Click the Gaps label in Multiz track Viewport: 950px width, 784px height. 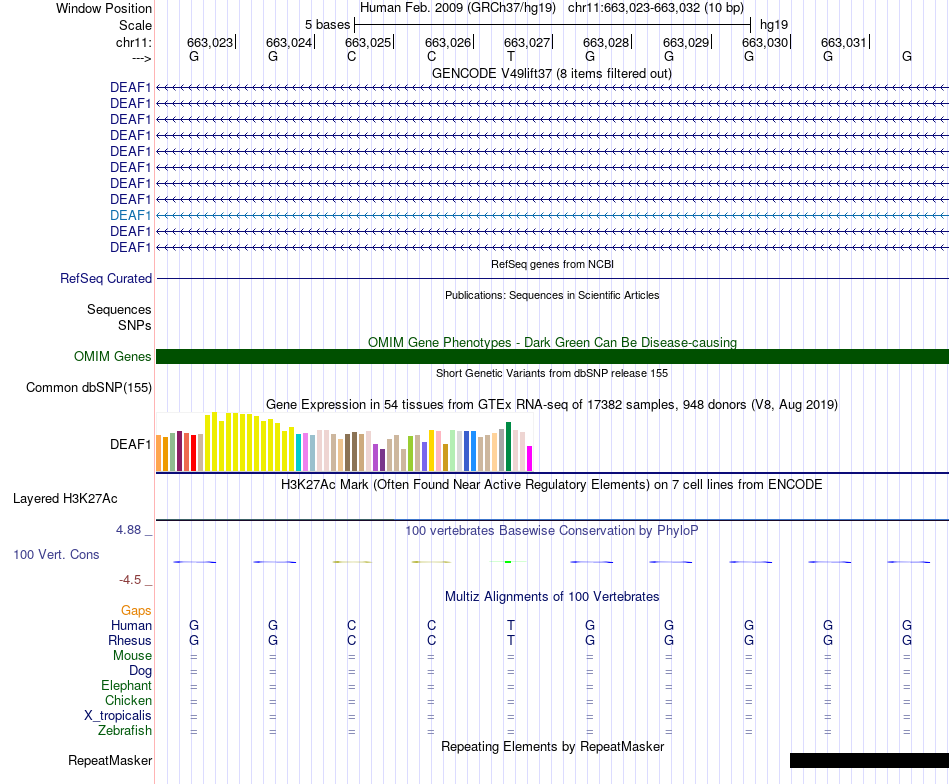pyautogui.click(x=136, y=610)
